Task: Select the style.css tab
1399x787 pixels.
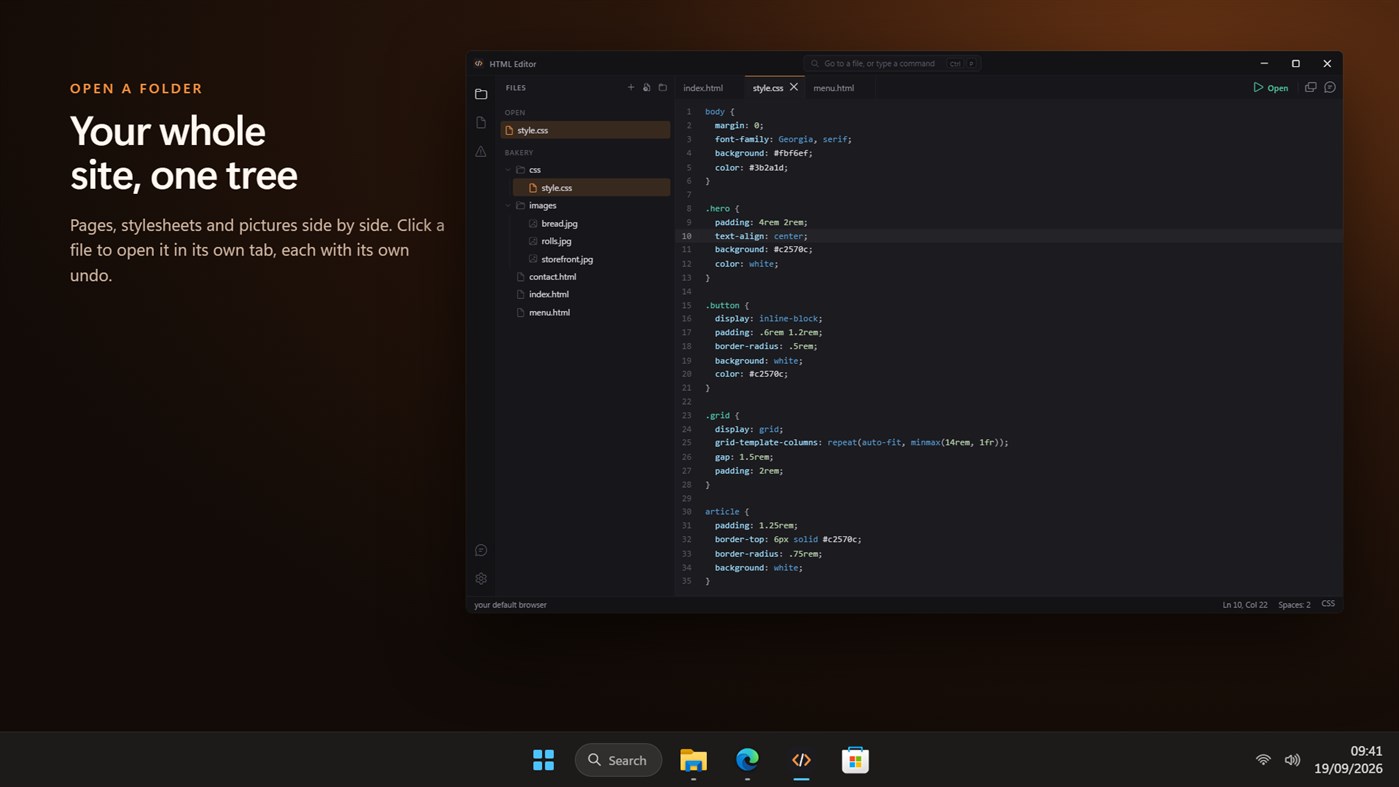Action: pyautogui.click(x=767, y=88)
